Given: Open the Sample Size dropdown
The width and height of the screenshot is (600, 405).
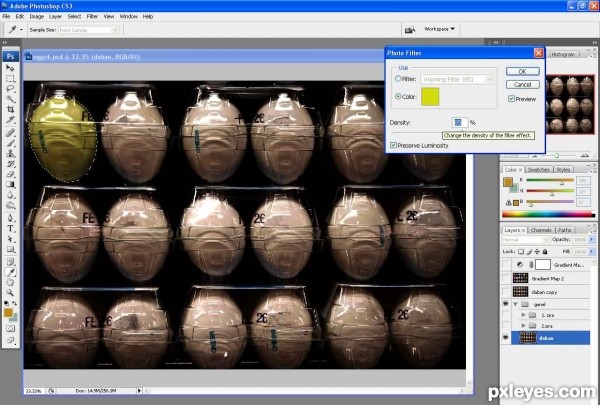Looking at the screenshot, I should click(x=115, y=30).
